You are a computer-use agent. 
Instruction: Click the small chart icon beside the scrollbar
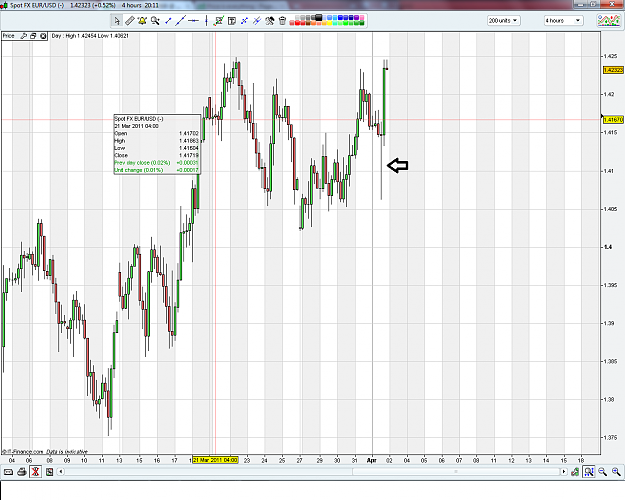point(49,472)
